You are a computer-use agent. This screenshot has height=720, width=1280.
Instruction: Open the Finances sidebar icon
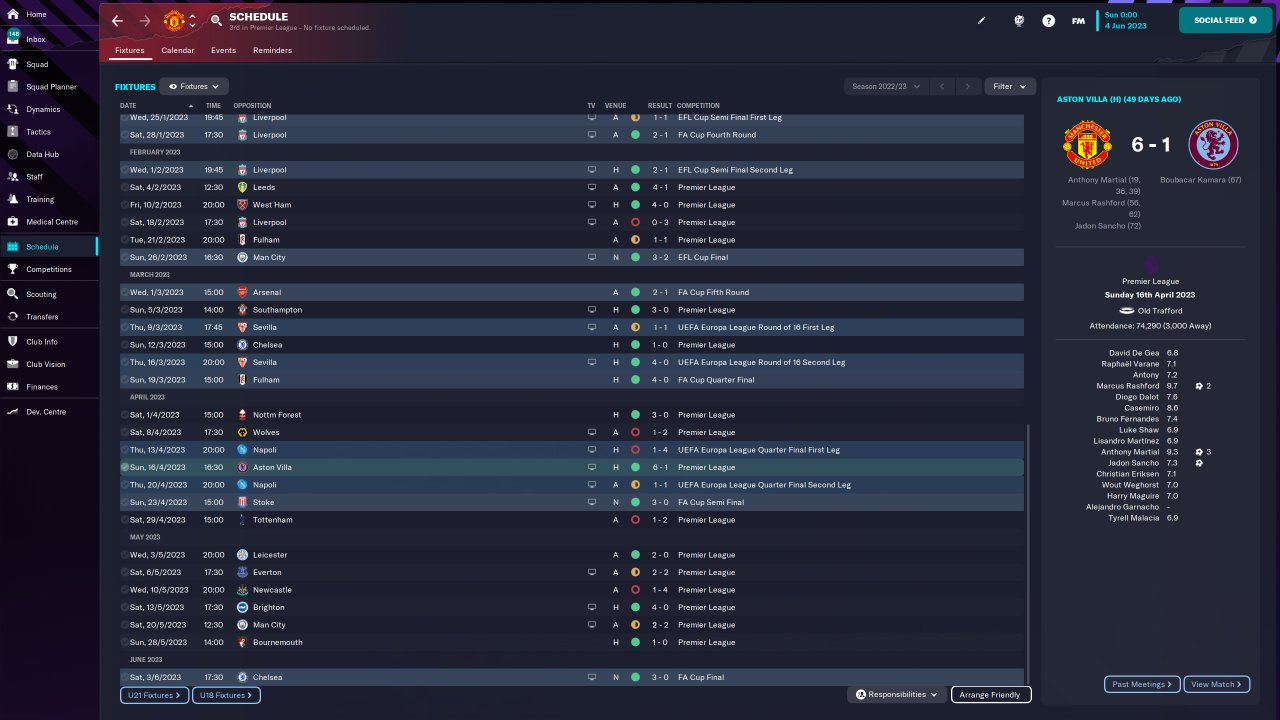(13, 387)
